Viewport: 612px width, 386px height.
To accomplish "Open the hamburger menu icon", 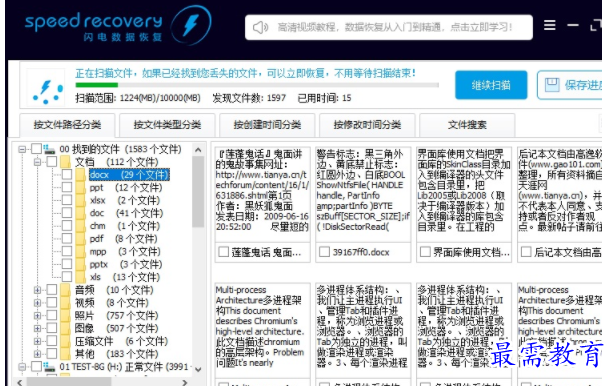I will 550,25.
